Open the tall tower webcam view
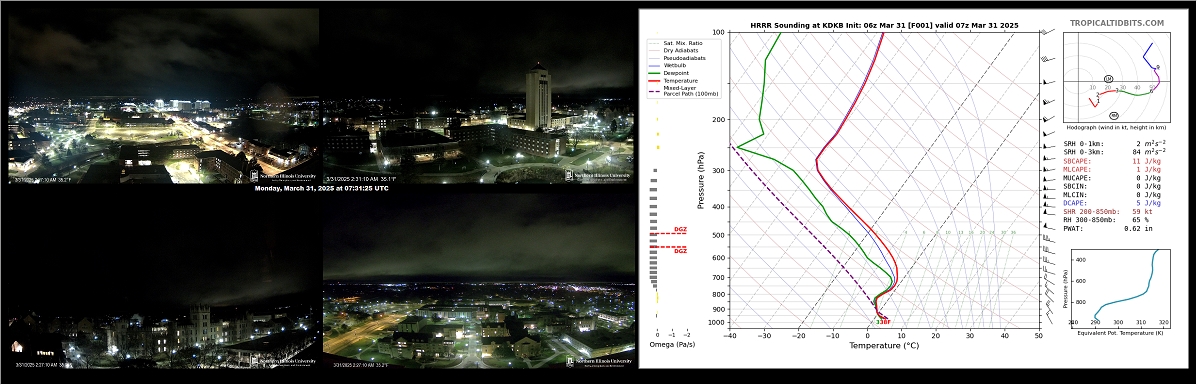This screenshot has height=385, width=1197. click(x=479, y=95)
